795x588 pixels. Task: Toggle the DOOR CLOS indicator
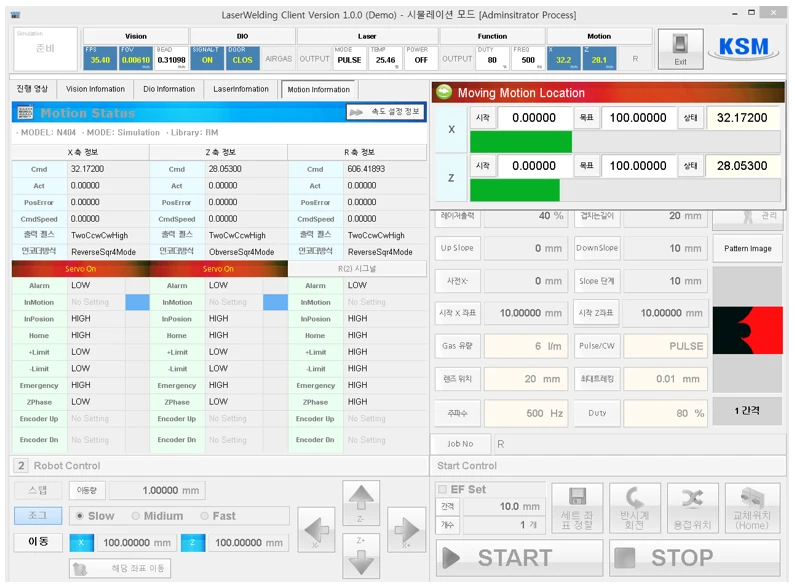pos(242,57)
